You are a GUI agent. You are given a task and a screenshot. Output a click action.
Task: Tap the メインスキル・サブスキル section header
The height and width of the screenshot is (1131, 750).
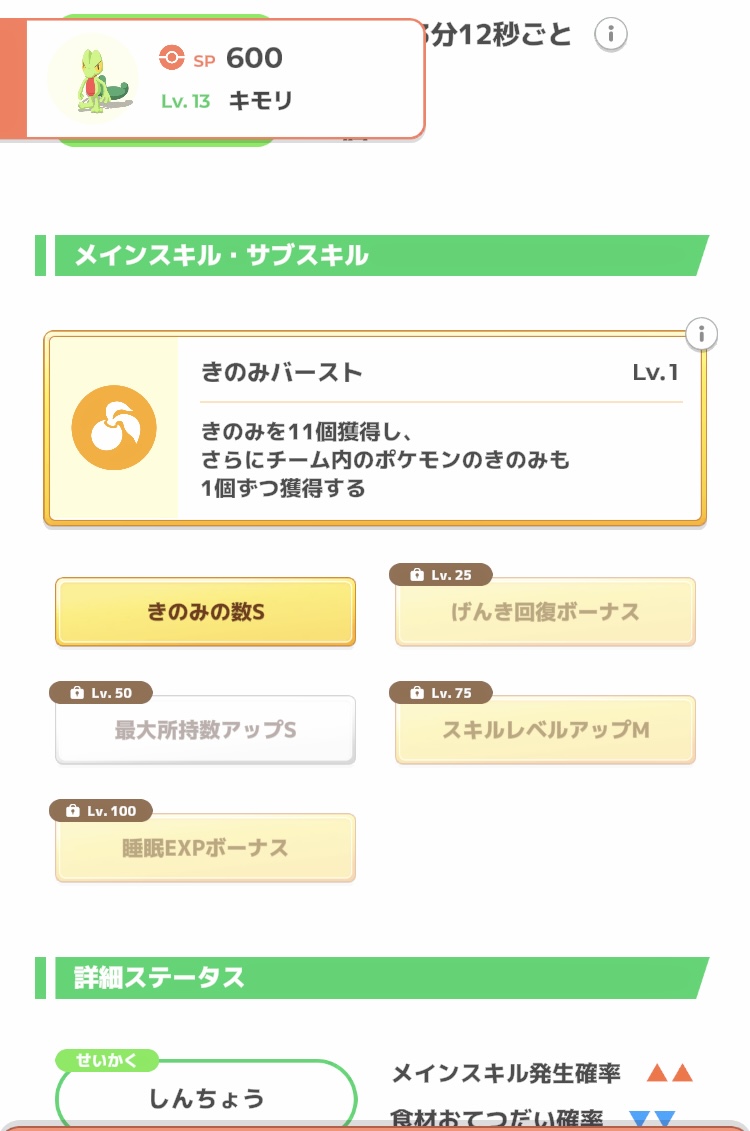[x=372, y=255]
